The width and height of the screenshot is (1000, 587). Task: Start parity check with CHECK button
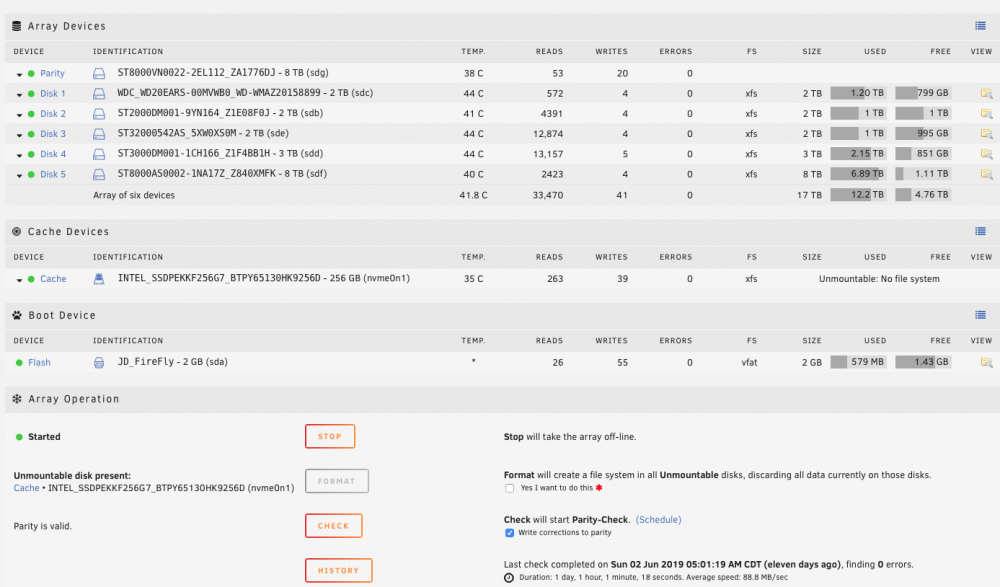334,526
